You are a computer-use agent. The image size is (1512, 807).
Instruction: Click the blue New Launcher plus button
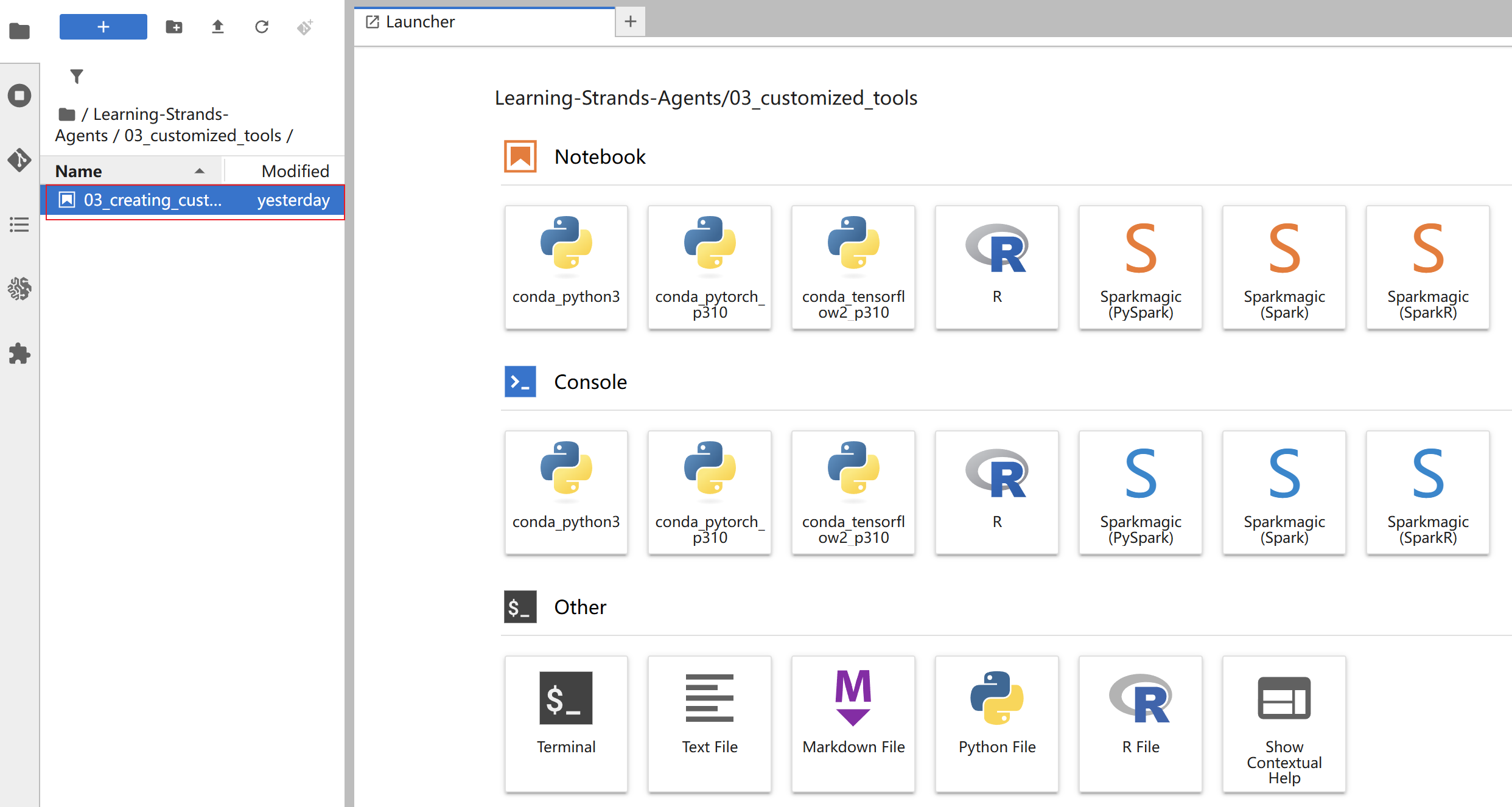click(x=103, y=27)
